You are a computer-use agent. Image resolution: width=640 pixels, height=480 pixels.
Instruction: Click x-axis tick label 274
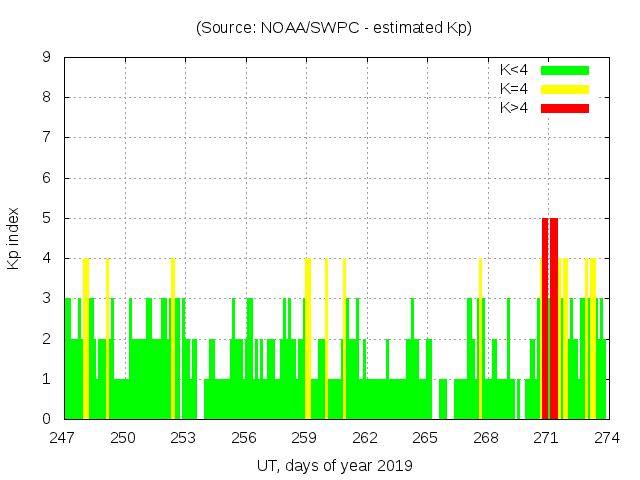pyautogui.click(x=607, y=437)
